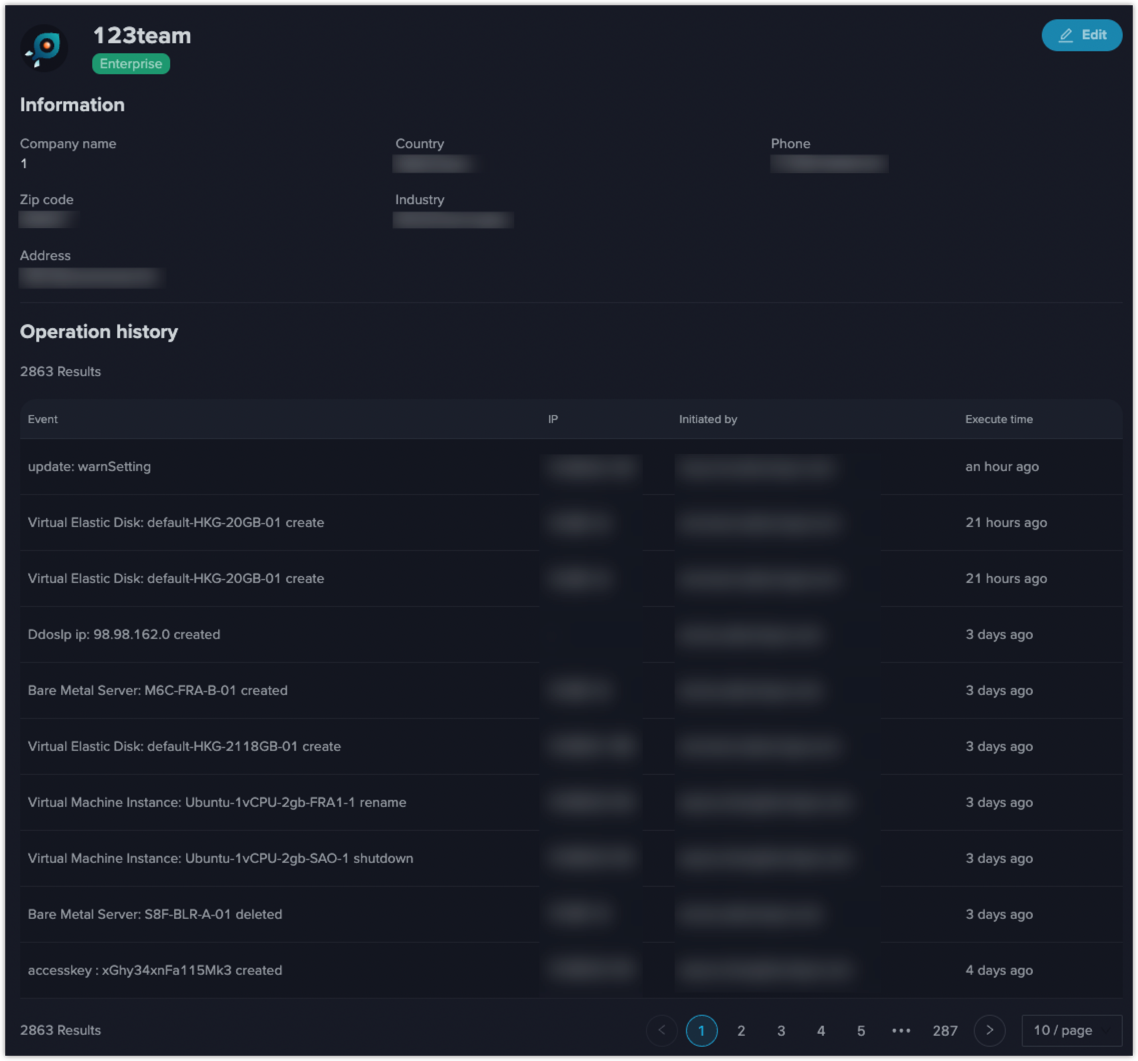
Task: Select the update: warnSetting event row
Action: (x=90, y=467)
